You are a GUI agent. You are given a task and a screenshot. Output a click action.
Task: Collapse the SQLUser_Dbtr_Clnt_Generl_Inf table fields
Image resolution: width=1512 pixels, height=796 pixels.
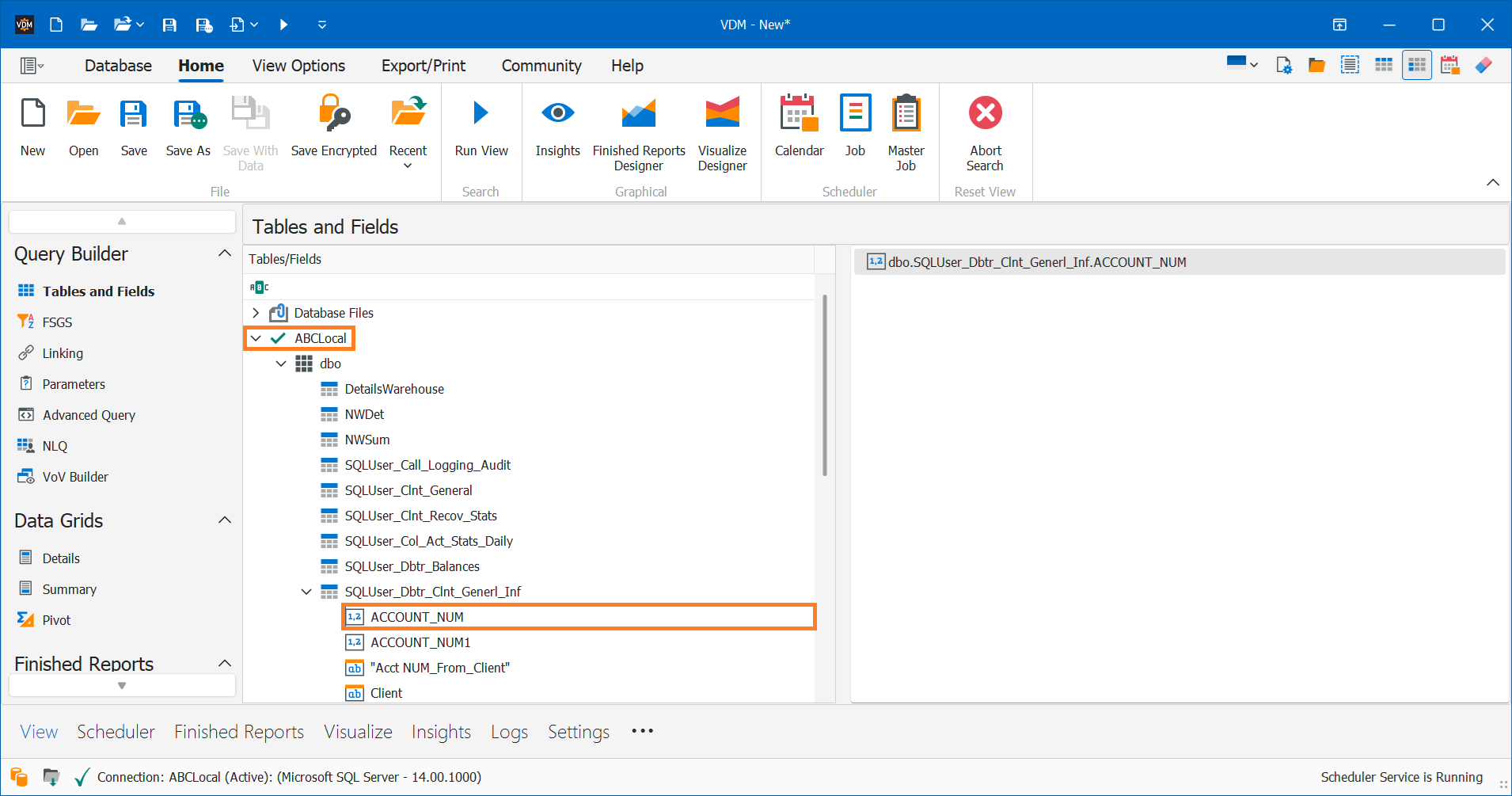click(x=306, y=591)
